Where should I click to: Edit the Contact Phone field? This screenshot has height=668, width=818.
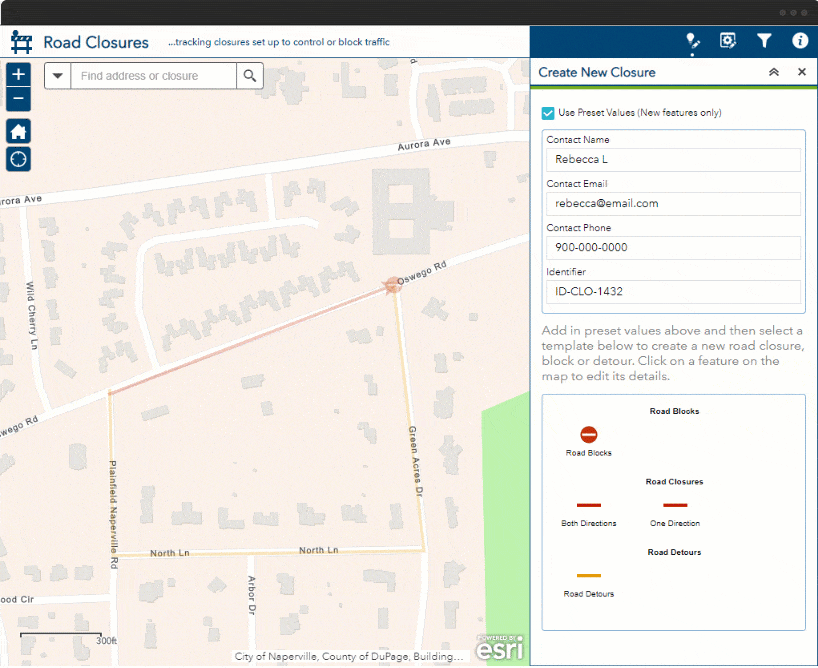coord(673,247)
